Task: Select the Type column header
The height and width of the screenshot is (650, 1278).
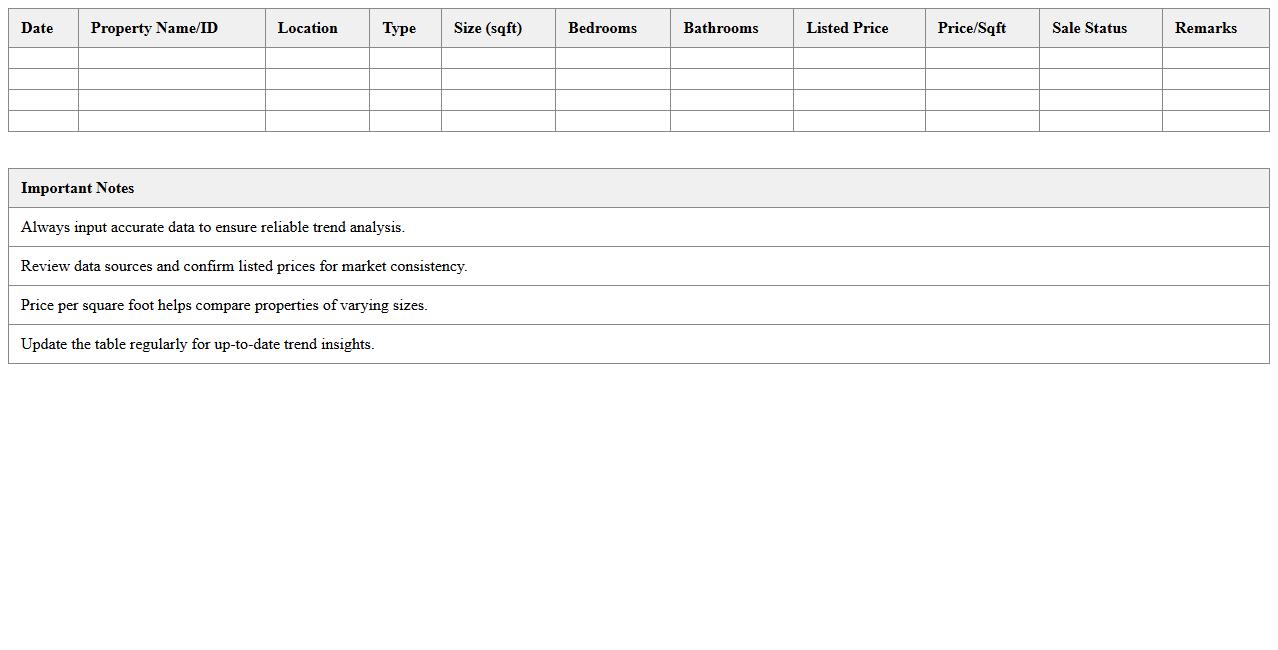Action: 399,28
